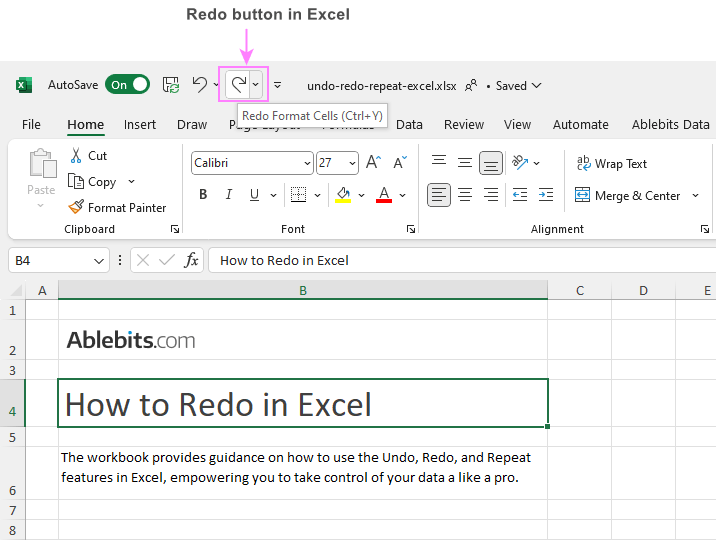Turn off the AutoSave switch
The image size is (716, 540).
coord(127,85)
